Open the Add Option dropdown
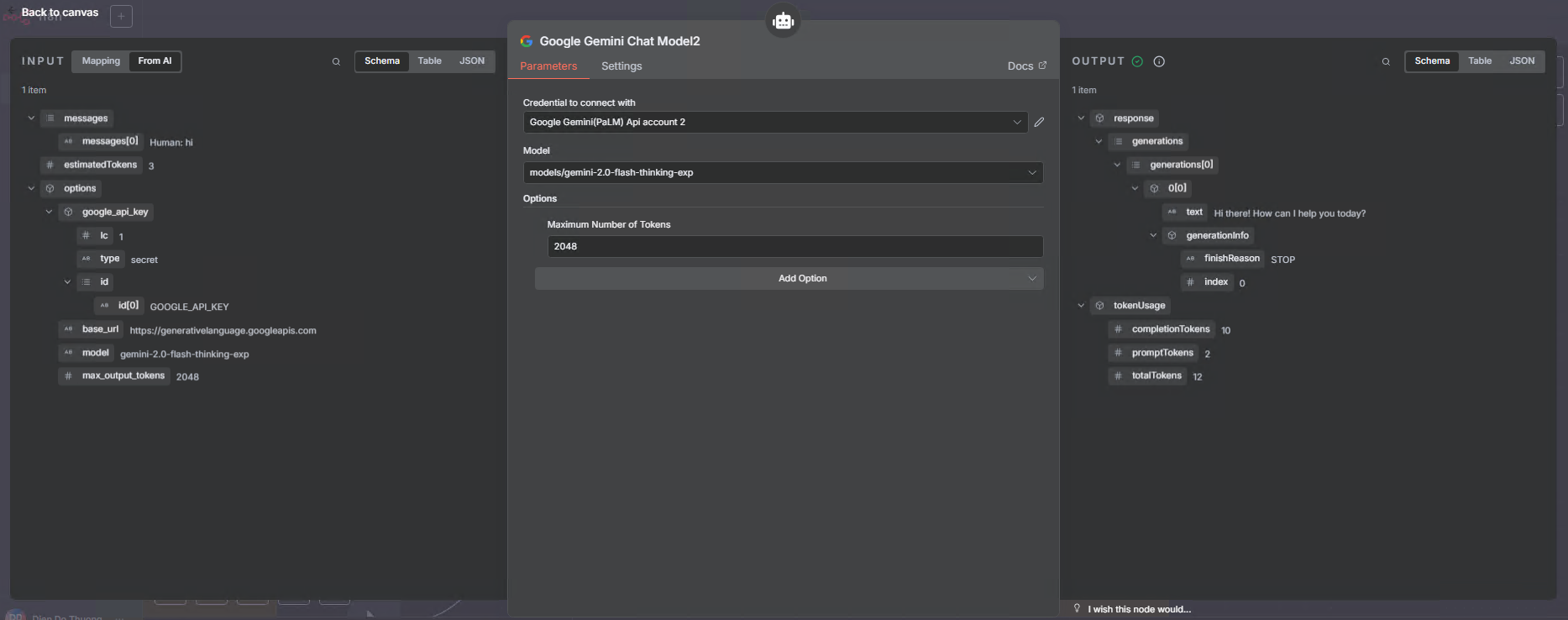 pos(789,279)
